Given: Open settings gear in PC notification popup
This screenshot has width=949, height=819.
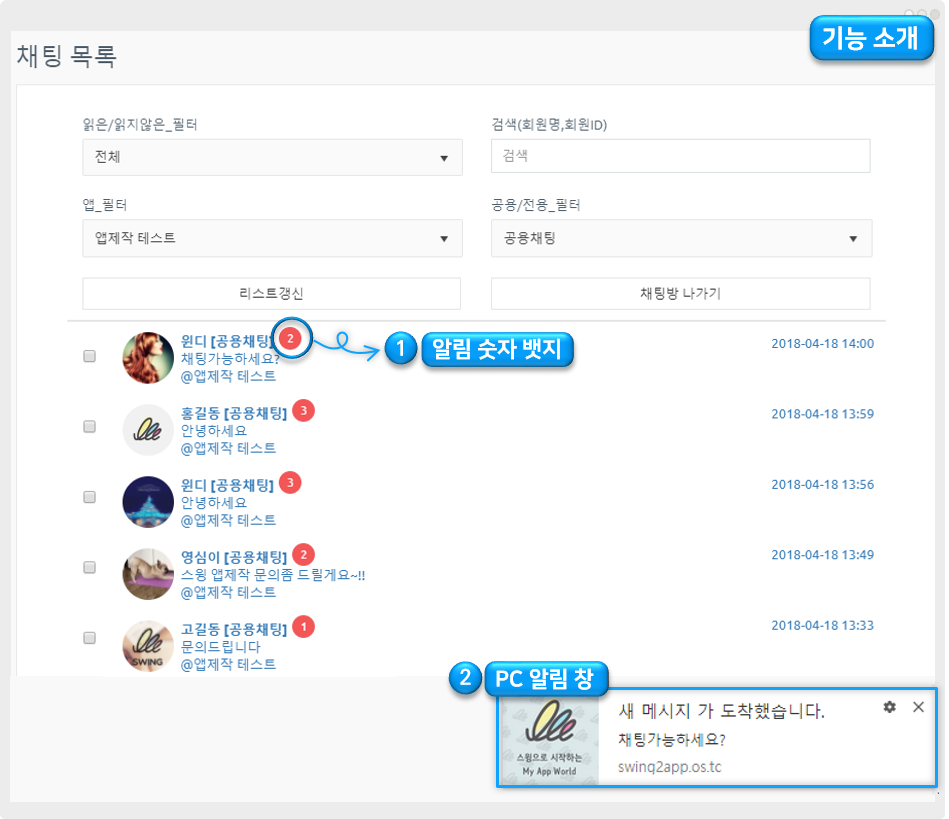Looking at the screenshot, I should (890, 707).
